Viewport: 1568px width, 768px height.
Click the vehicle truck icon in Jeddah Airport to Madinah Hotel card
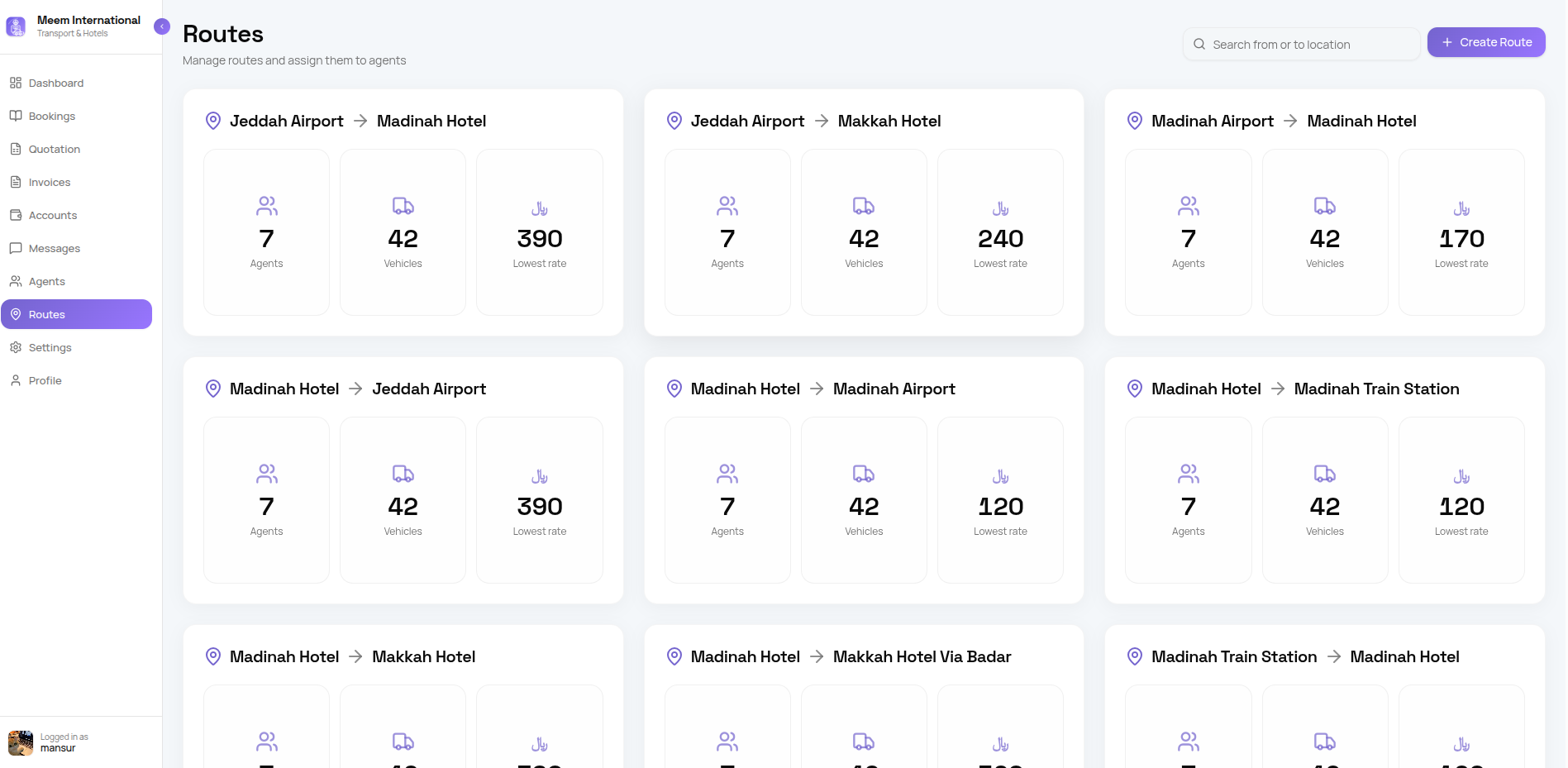[x=403, y=206]
